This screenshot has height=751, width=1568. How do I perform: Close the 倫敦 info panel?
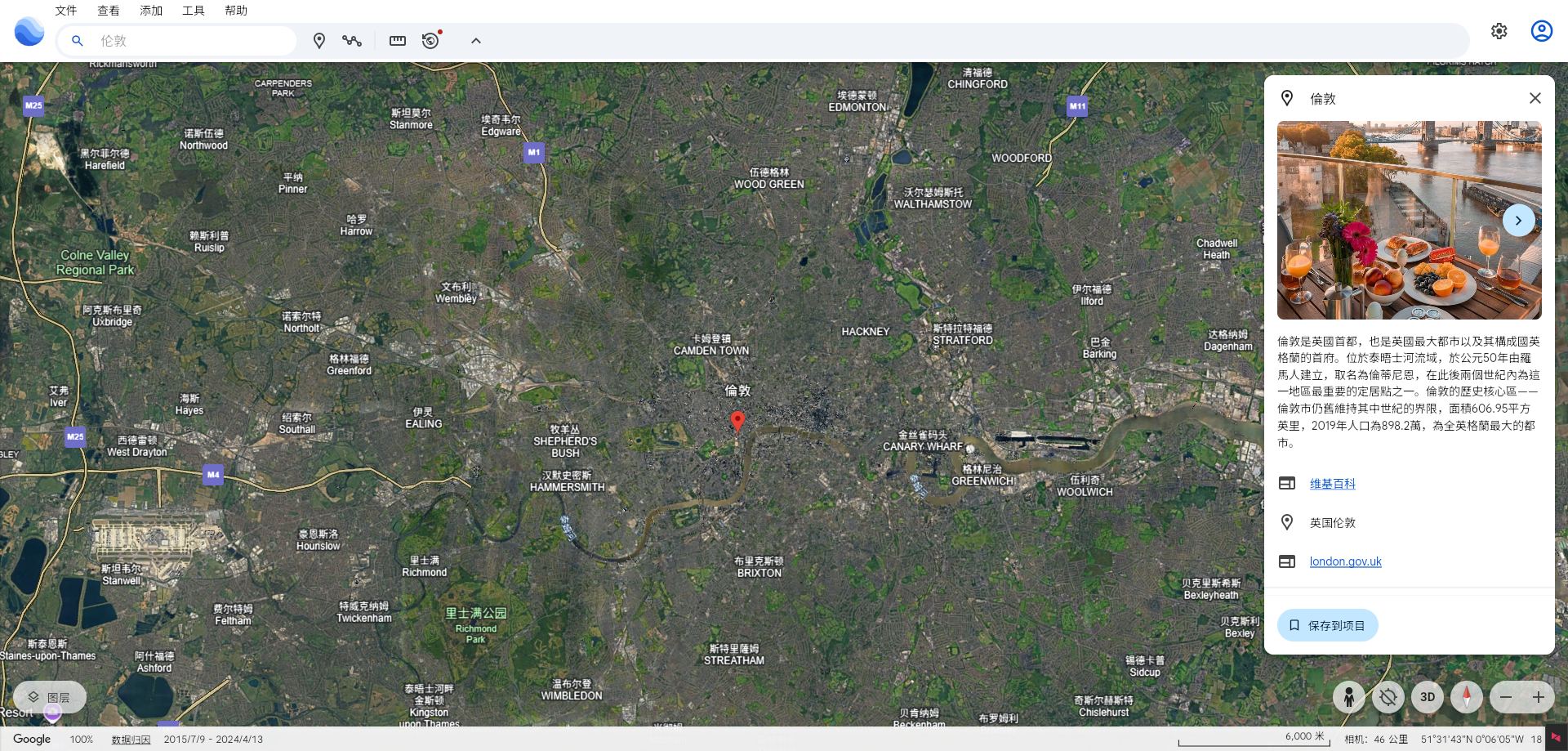(1535, 98)
